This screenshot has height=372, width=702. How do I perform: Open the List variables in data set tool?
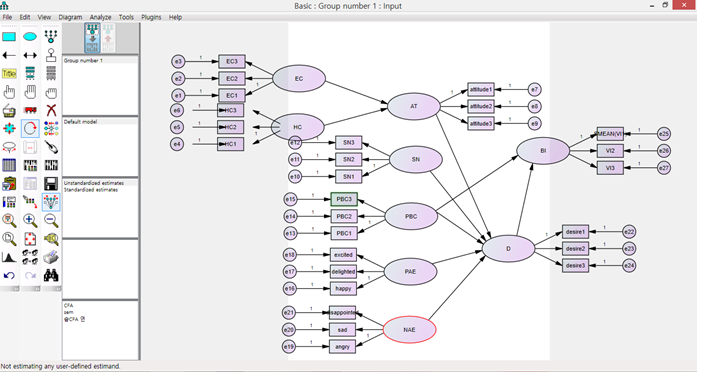tap(51, 73)
